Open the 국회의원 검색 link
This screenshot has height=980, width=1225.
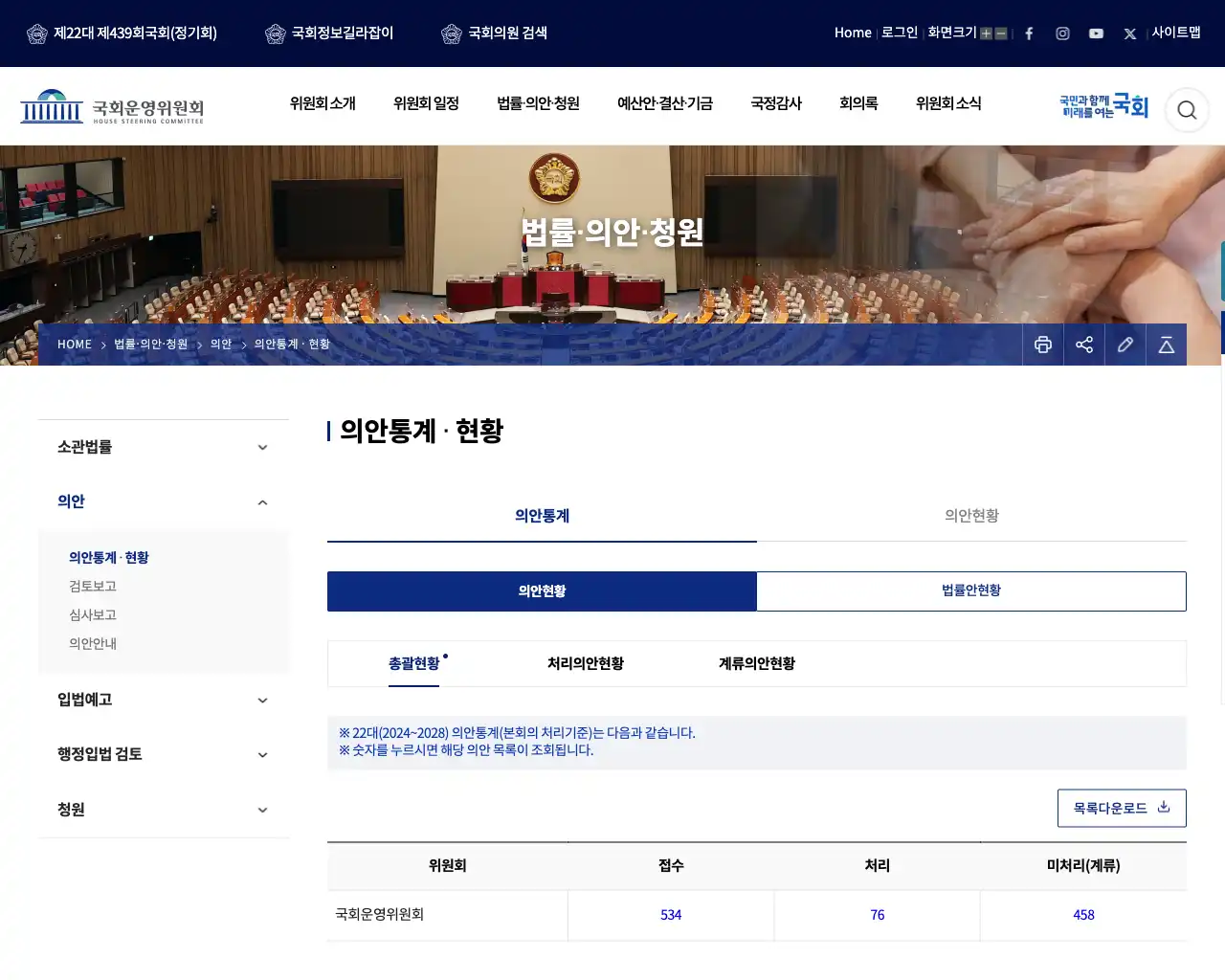(x=507, y=33)
